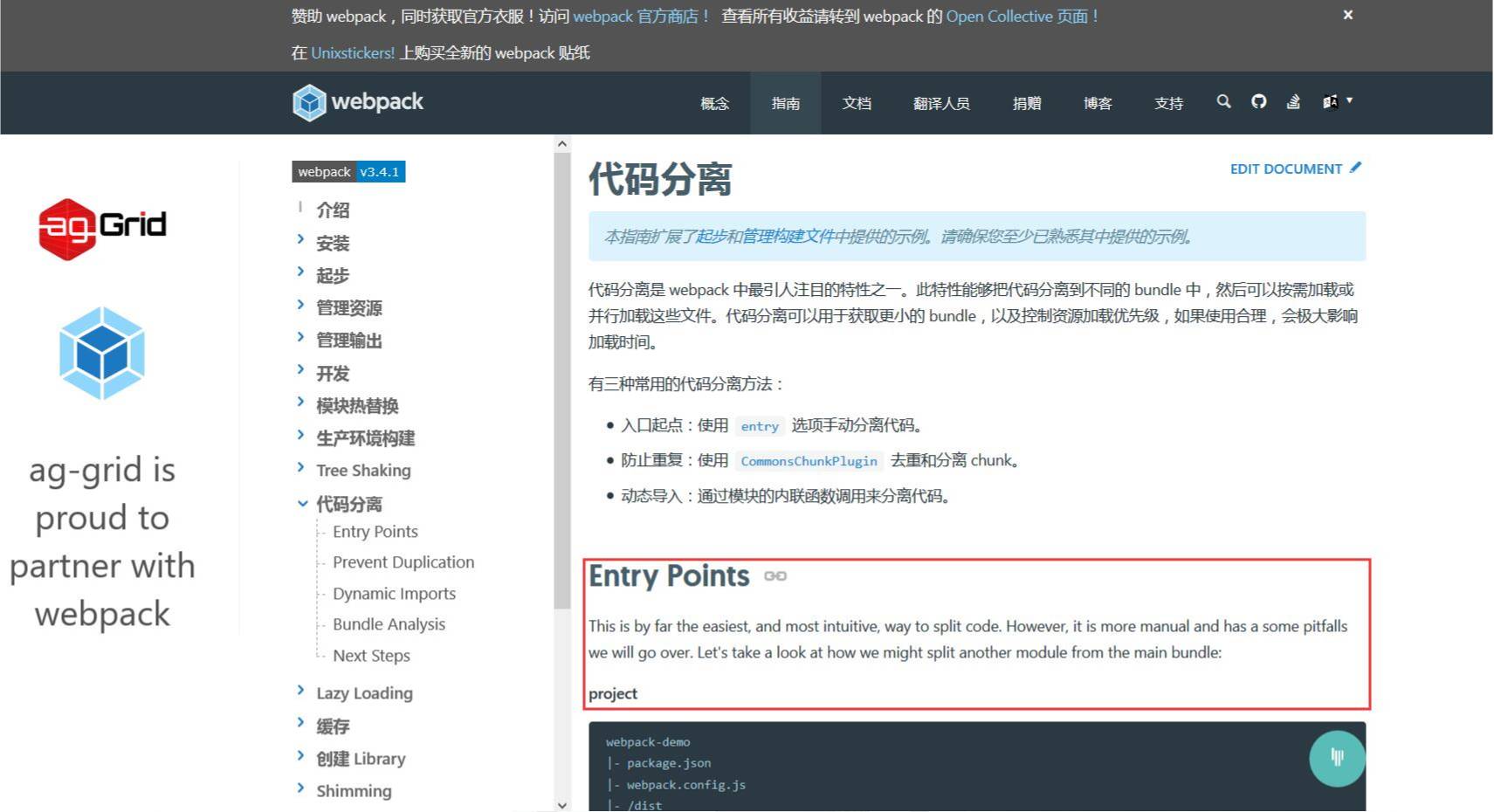Click the sidebar scrollbar thumb

(562, 381)
